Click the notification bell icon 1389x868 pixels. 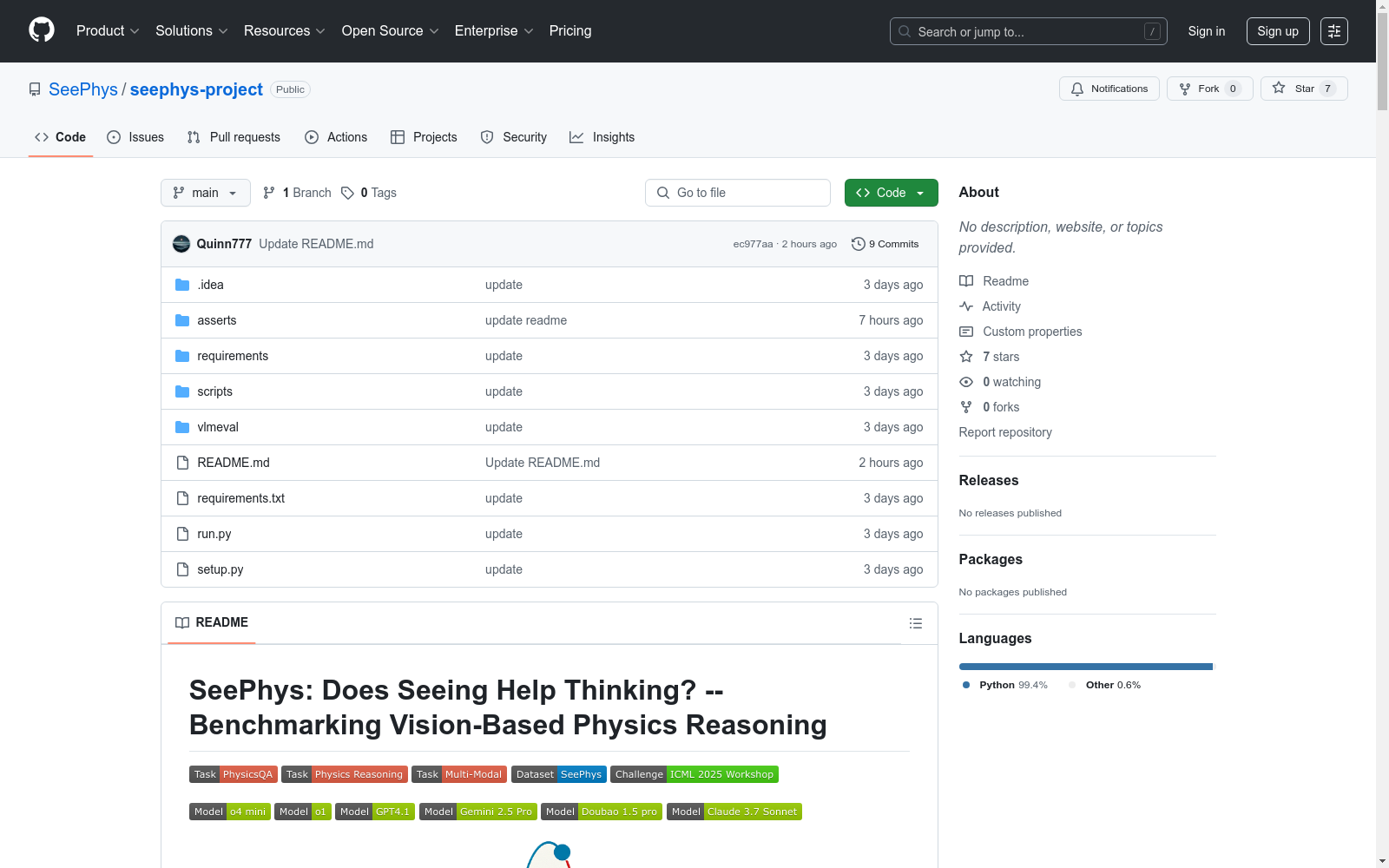click(1077, 89)
